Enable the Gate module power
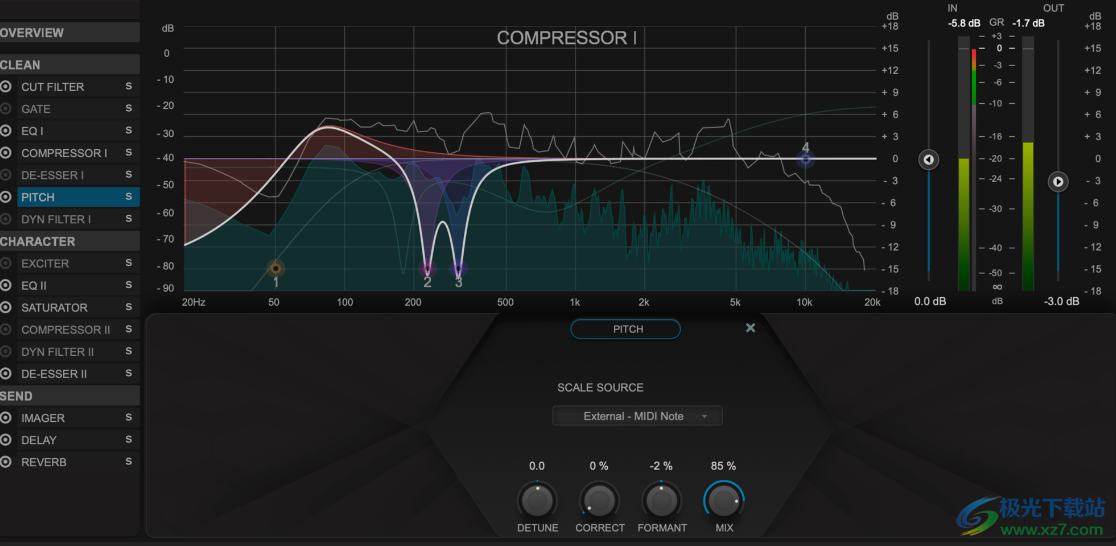 [x=6, y=109]
